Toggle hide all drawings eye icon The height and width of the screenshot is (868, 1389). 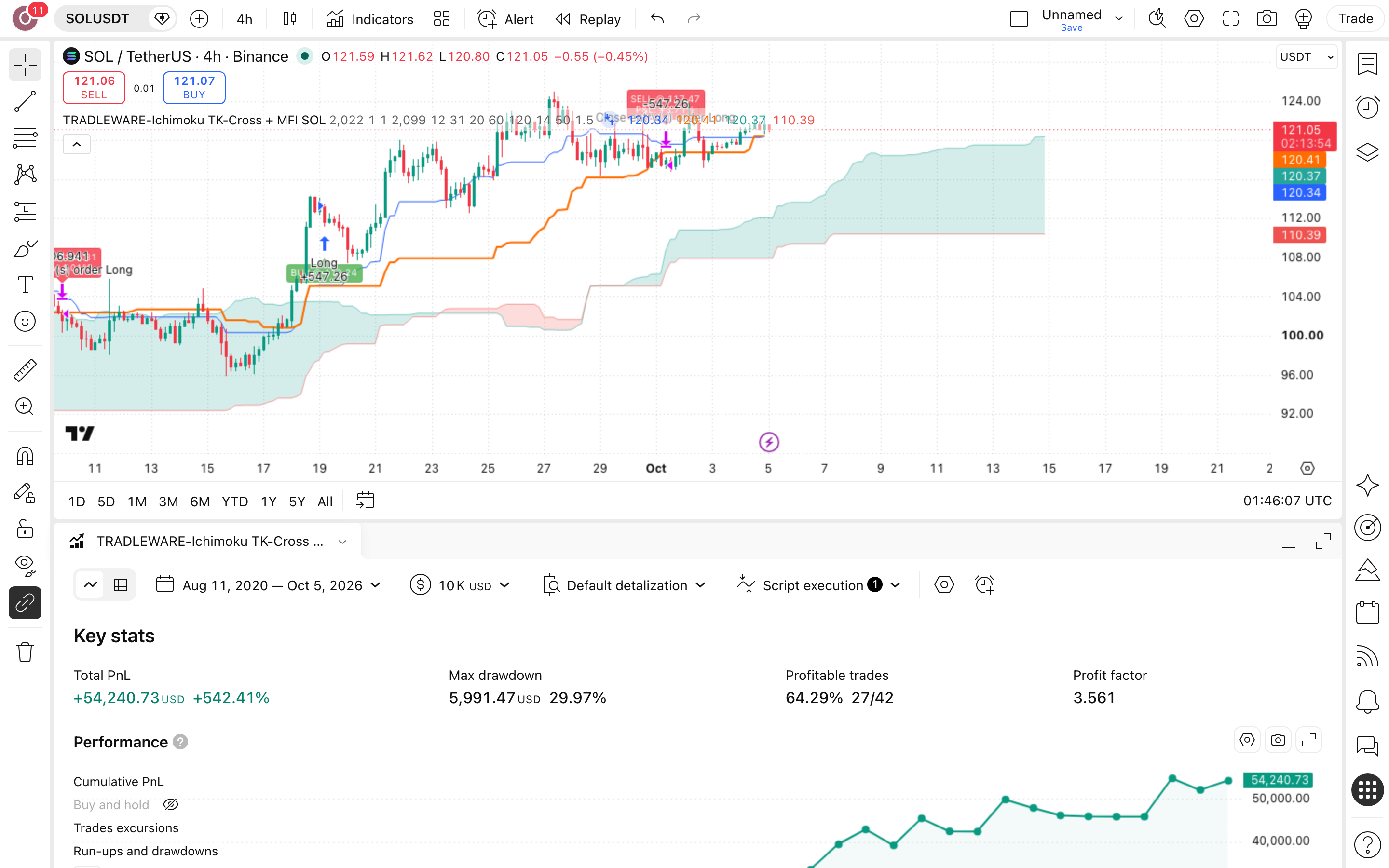pyautogui.click(x=25, y=566)
